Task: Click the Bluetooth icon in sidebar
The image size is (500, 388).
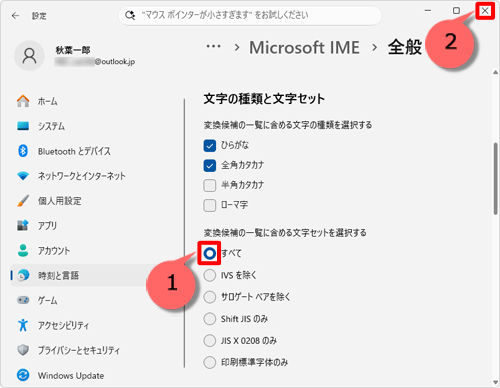Action: 23,151
